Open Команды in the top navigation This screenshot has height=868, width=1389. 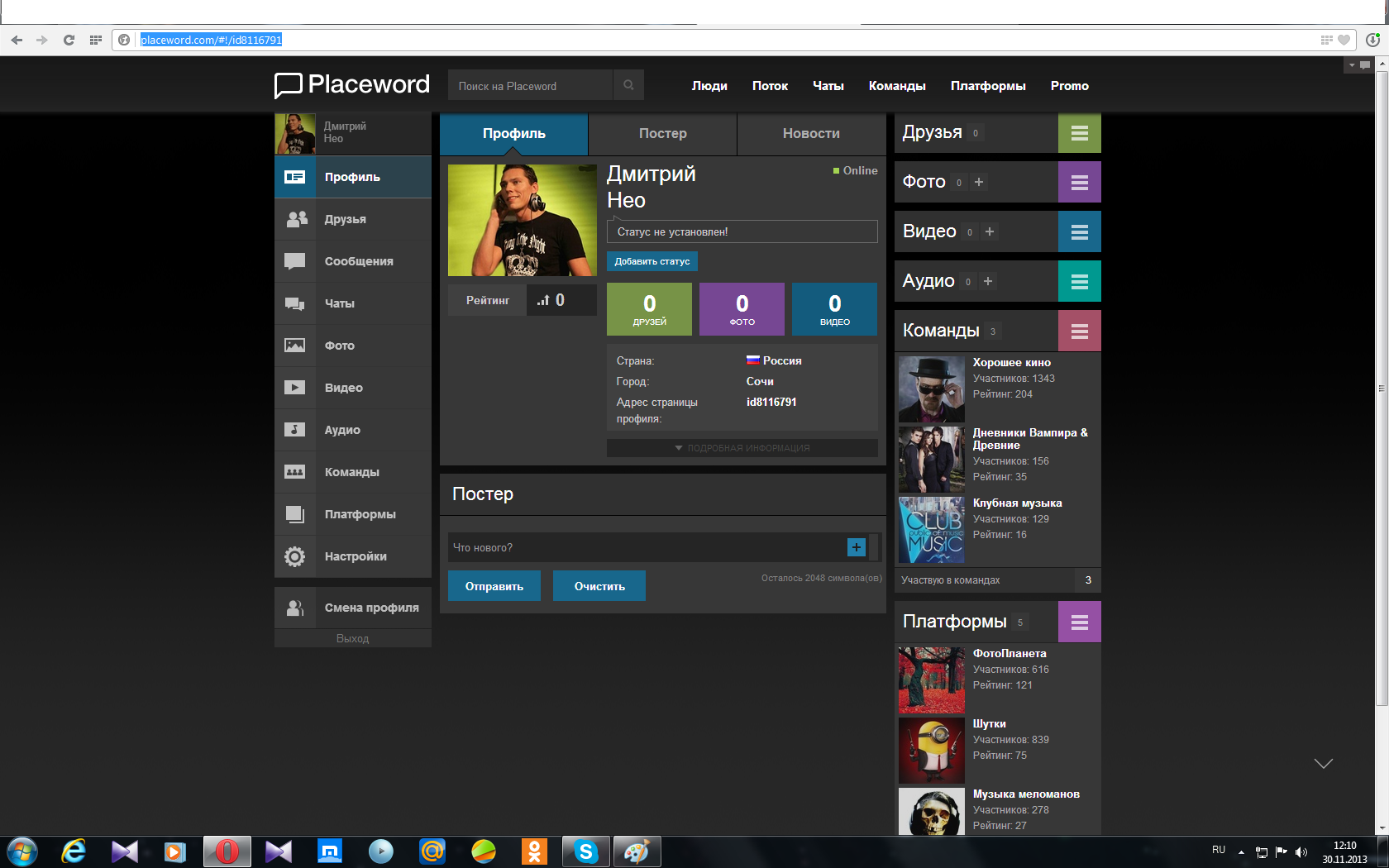[x=897, y=86]
